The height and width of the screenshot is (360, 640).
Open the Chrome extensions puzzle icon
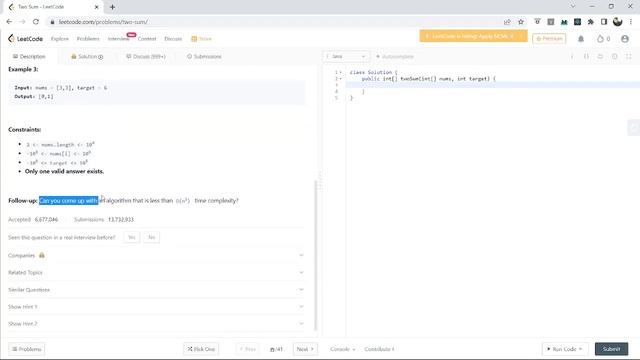point(590,22)
